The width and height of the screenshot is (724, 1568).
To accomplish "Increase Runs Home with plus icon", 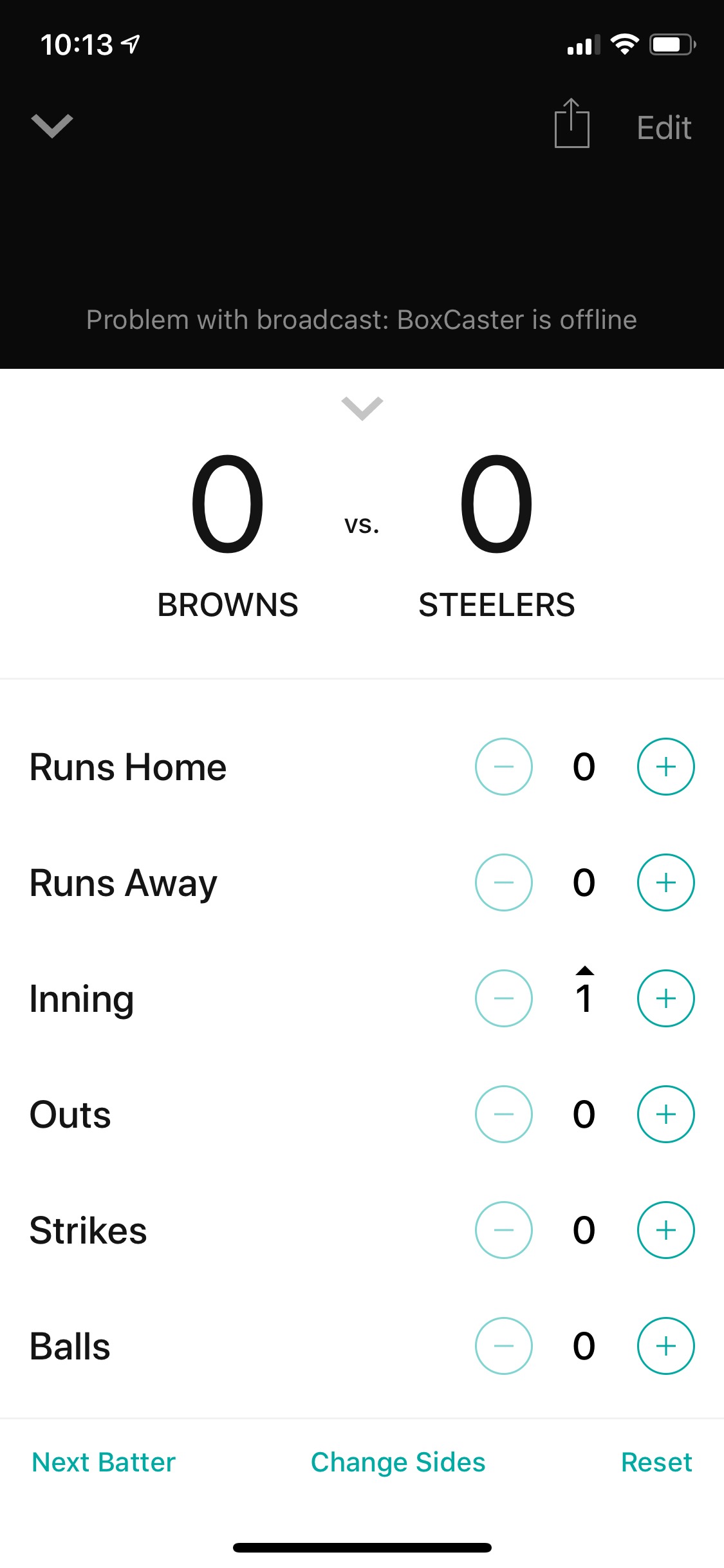I will click(665, 767).
